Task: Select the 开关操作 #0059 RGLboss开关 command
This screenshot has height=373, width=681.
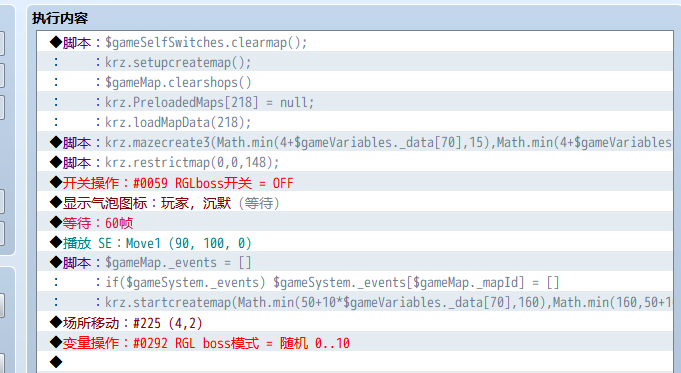Action: (355, 182)
